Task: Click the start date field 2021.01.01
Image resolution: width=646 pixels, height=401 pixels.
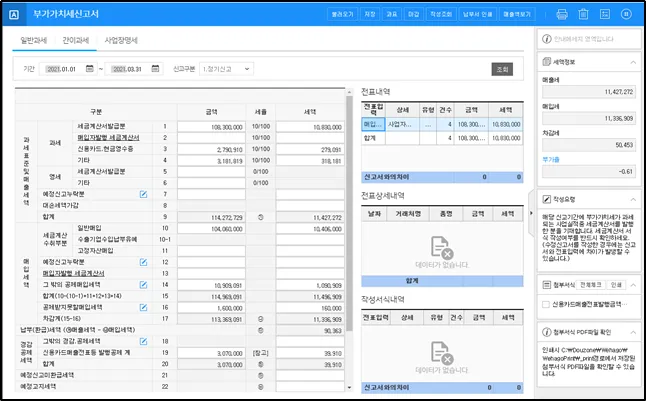Action: 68,69
